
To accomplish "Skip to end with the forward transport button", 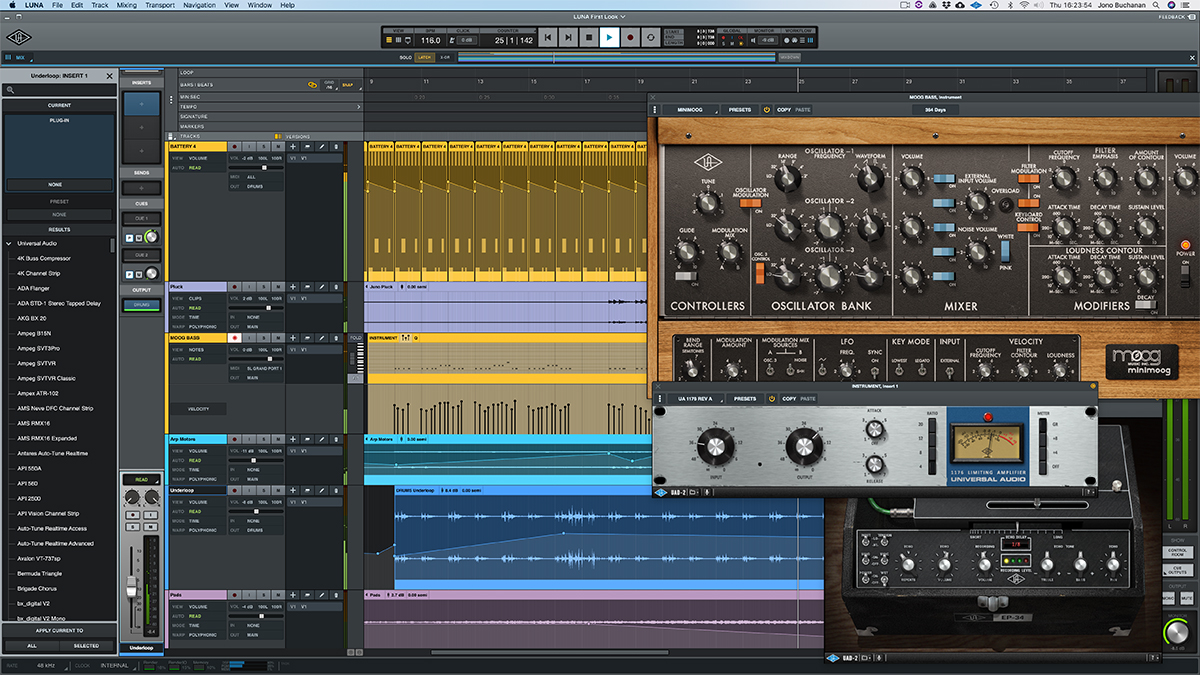I will pos(568,37).
